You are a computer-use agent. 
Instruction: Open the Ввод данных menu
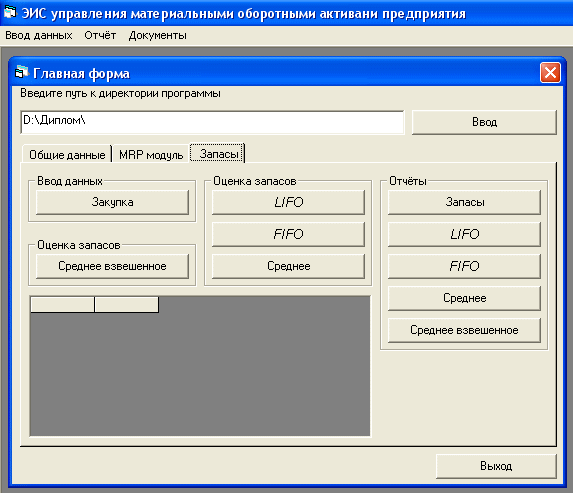pyautogui.click(x=39, y=35)
